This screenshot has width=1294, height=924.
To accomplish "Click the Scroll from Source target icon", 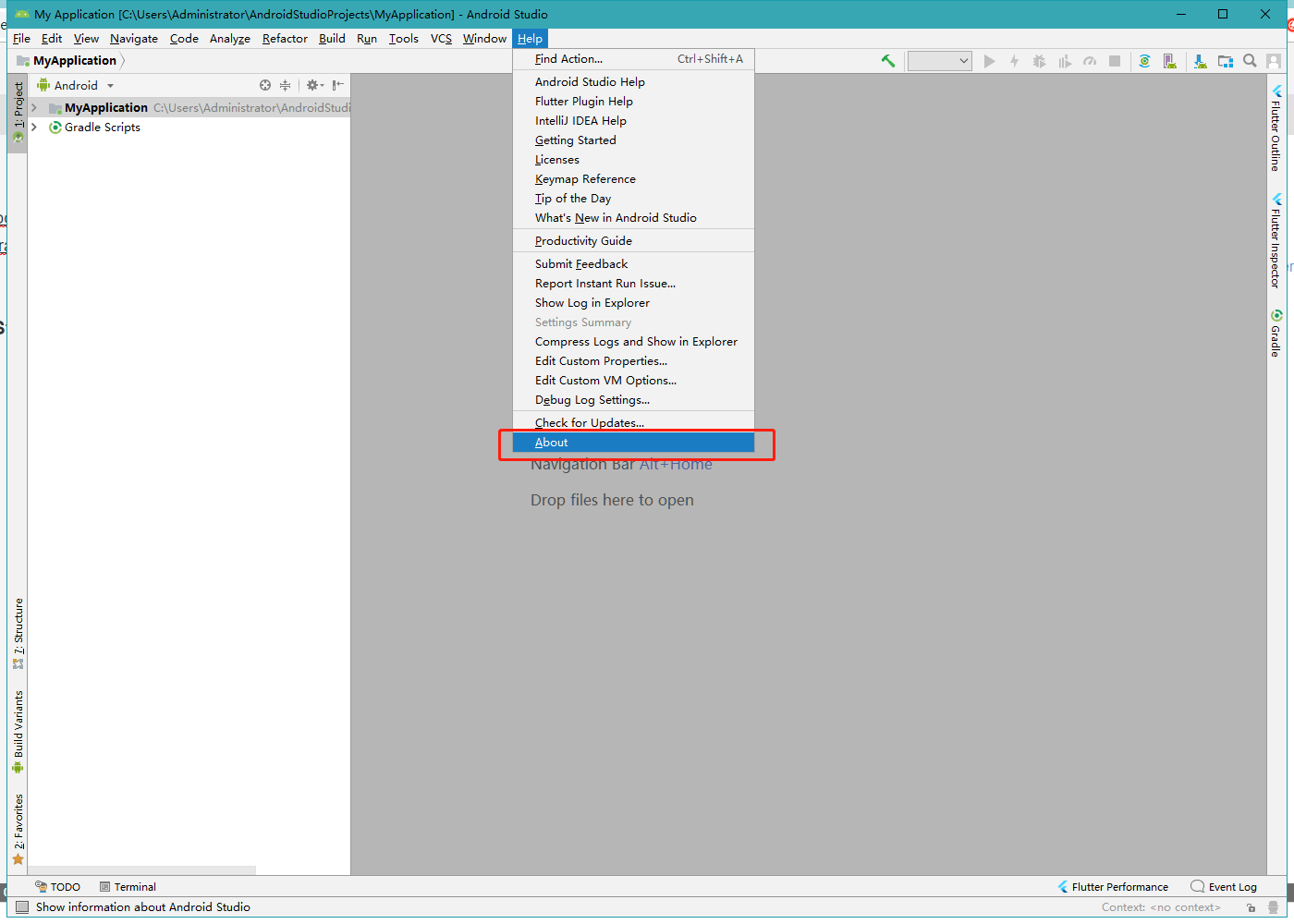I will pyautogui.click(x=265, y=85).
